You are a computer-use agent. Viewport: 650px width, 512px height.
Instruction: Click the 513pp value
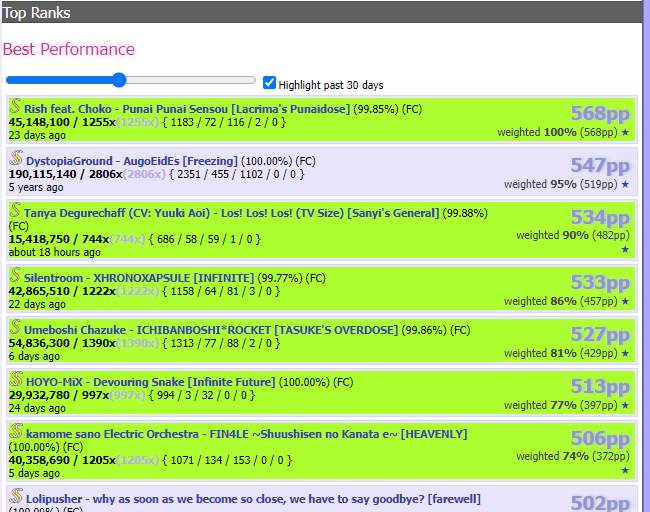pos(600,386)
